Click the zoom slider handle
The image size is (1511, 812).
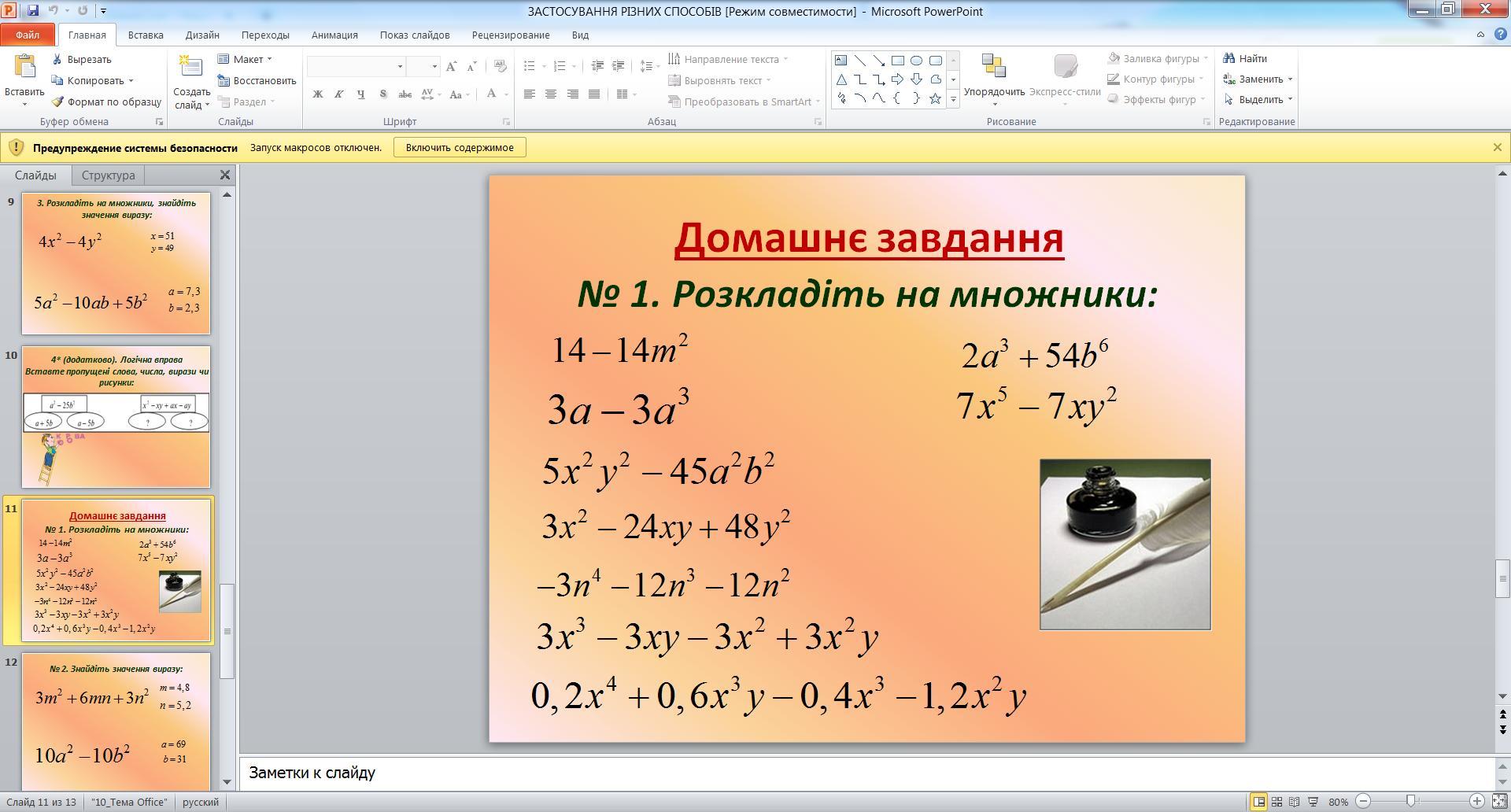1411,802
